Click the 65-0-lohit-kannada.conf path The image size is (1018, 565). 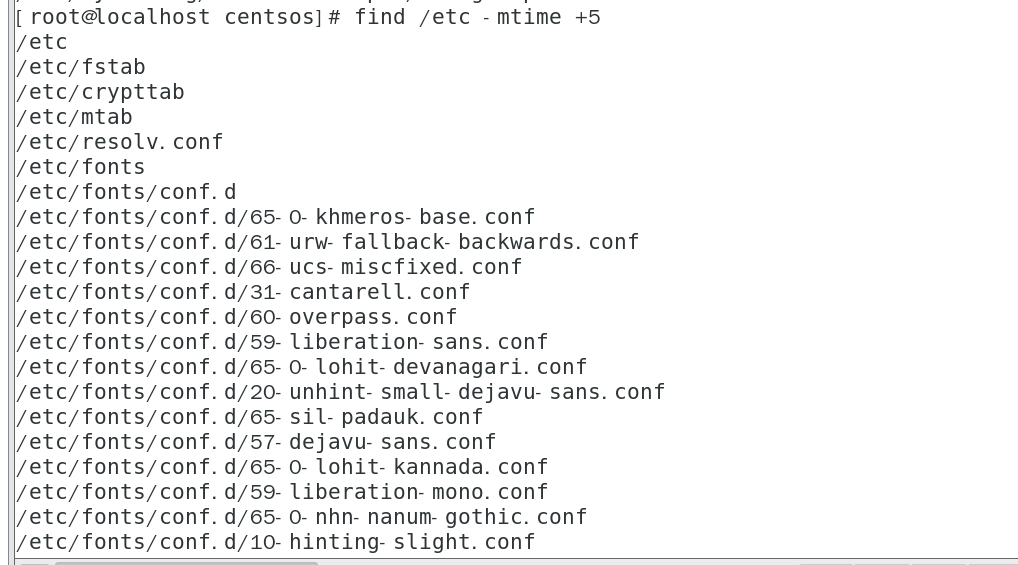click(283, 467)
